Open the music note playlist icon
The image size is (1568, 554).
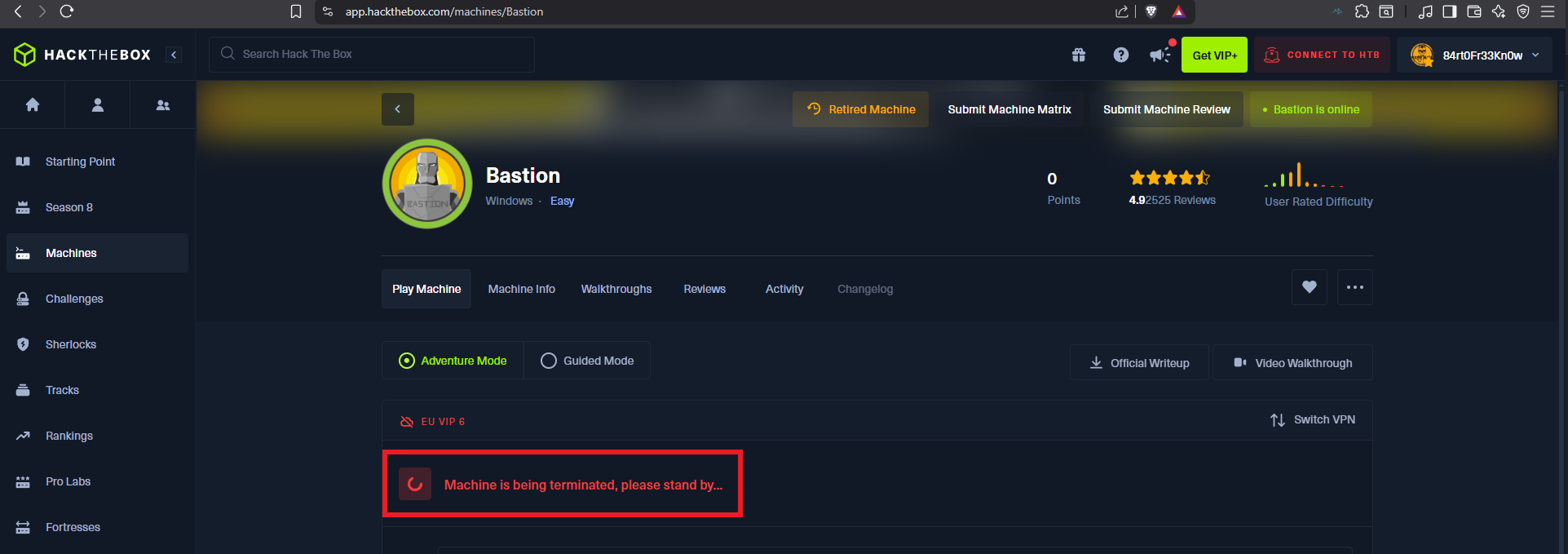tap(1425, 11)
